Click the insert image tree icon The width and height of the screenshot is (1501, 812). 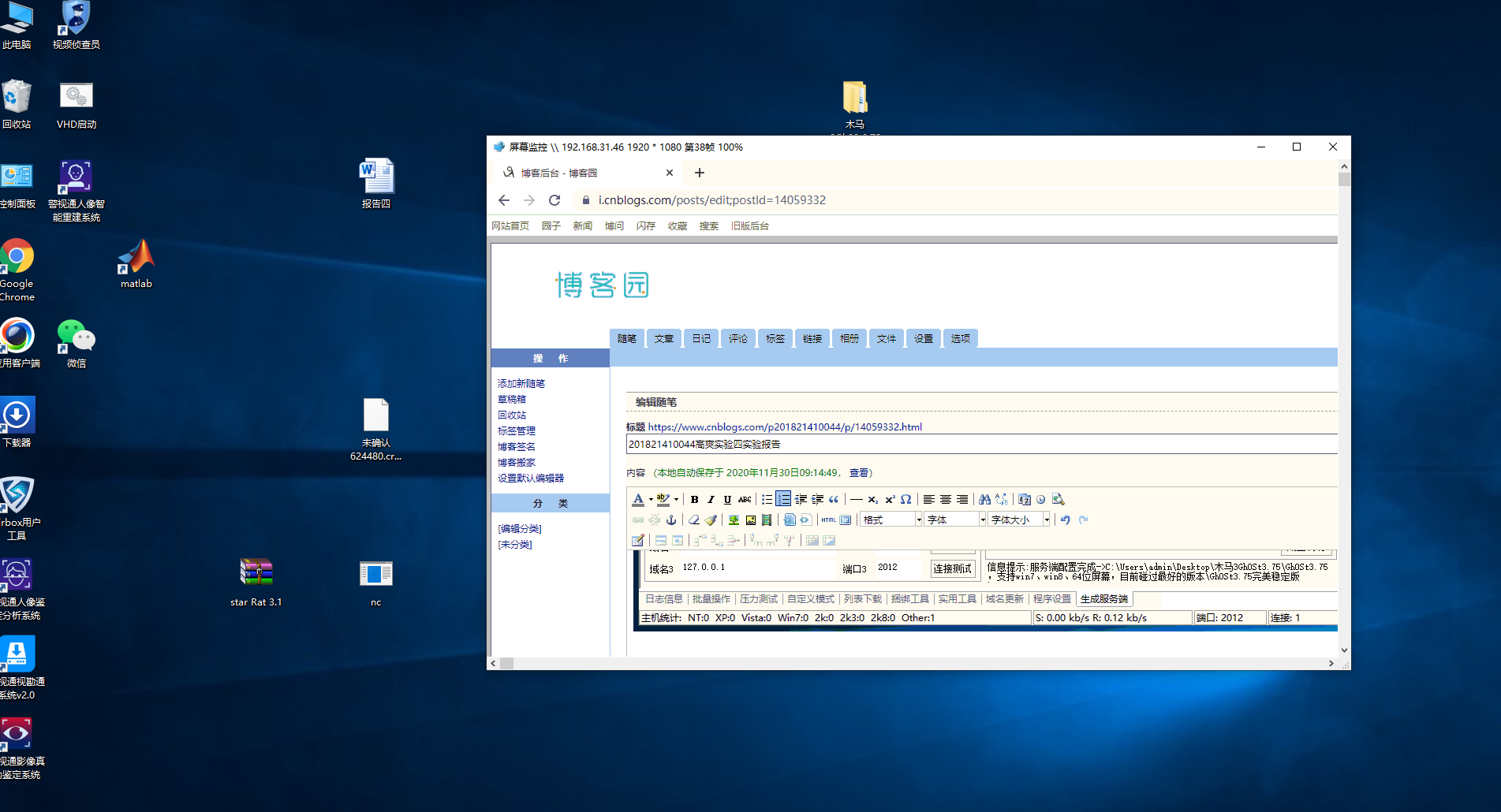point(734,520)
